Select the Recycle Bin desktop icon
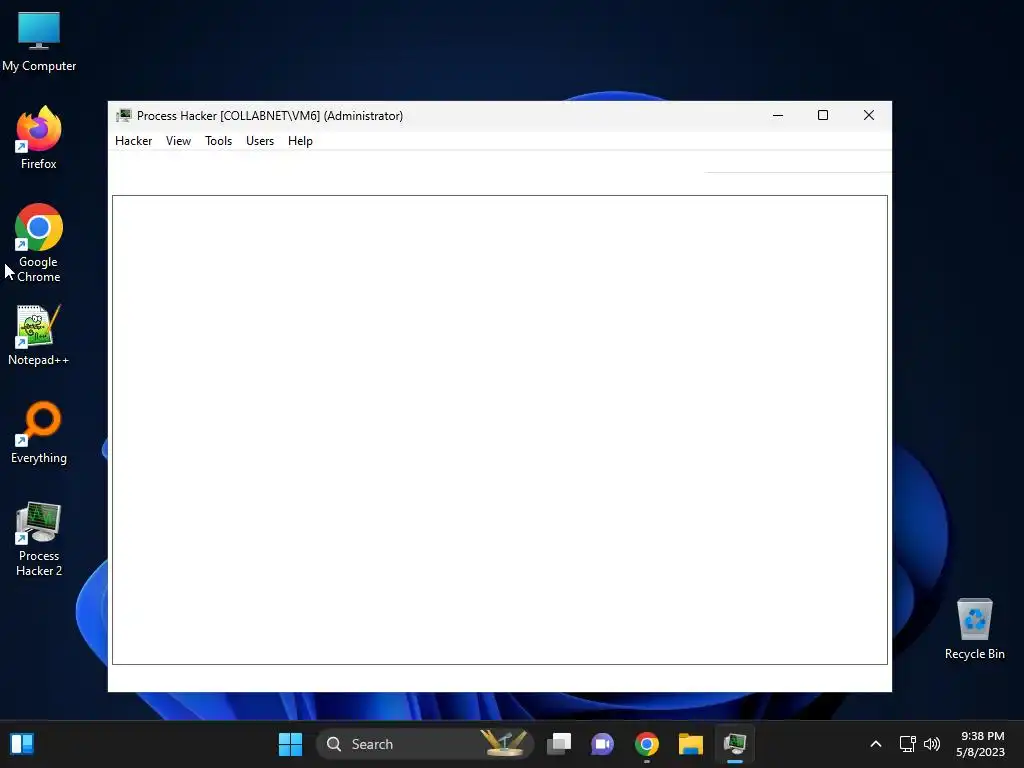This screenshot has height=768, width=1024. 974,629
